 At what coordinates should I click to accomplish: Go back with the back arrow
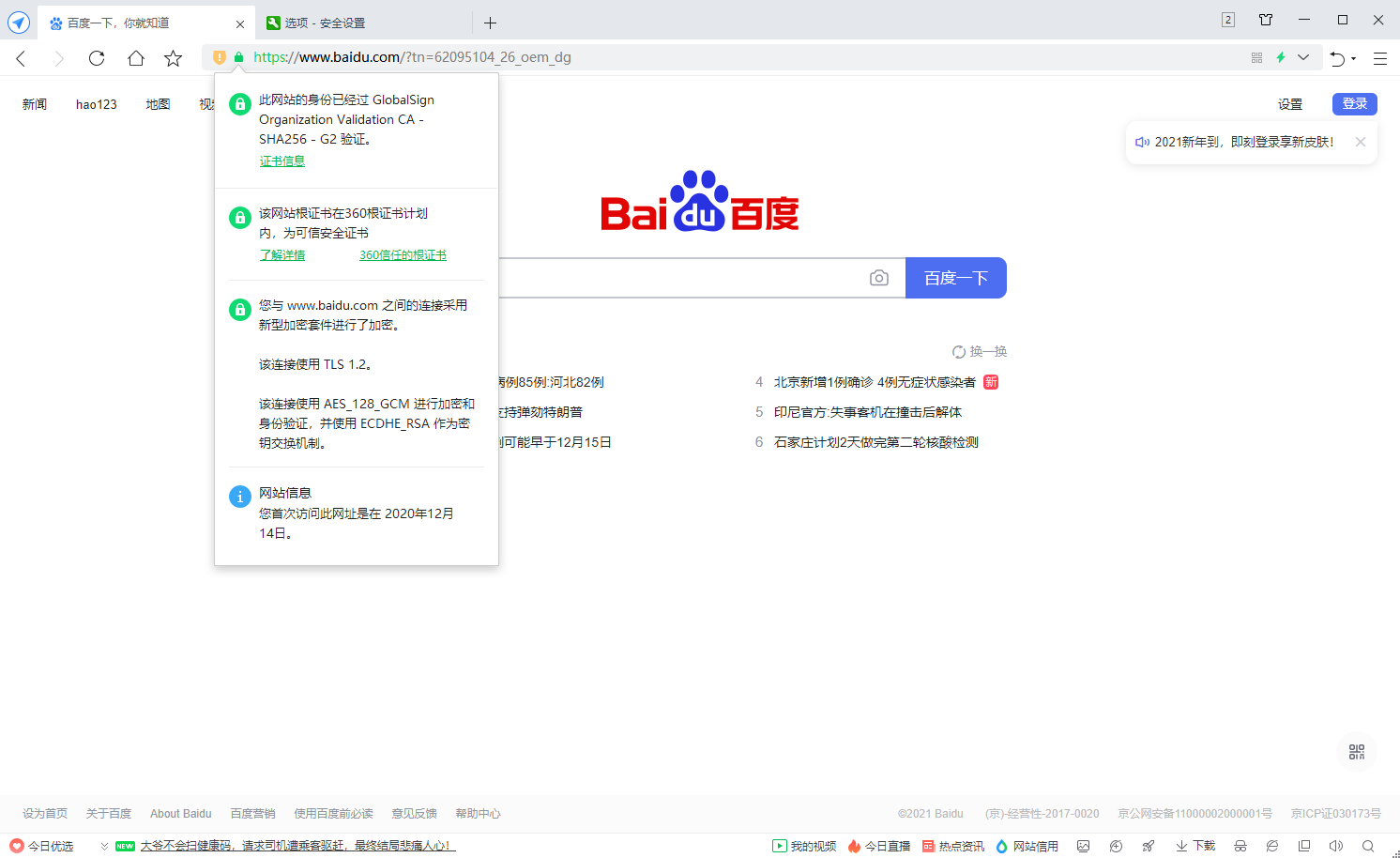coord(21,58)
